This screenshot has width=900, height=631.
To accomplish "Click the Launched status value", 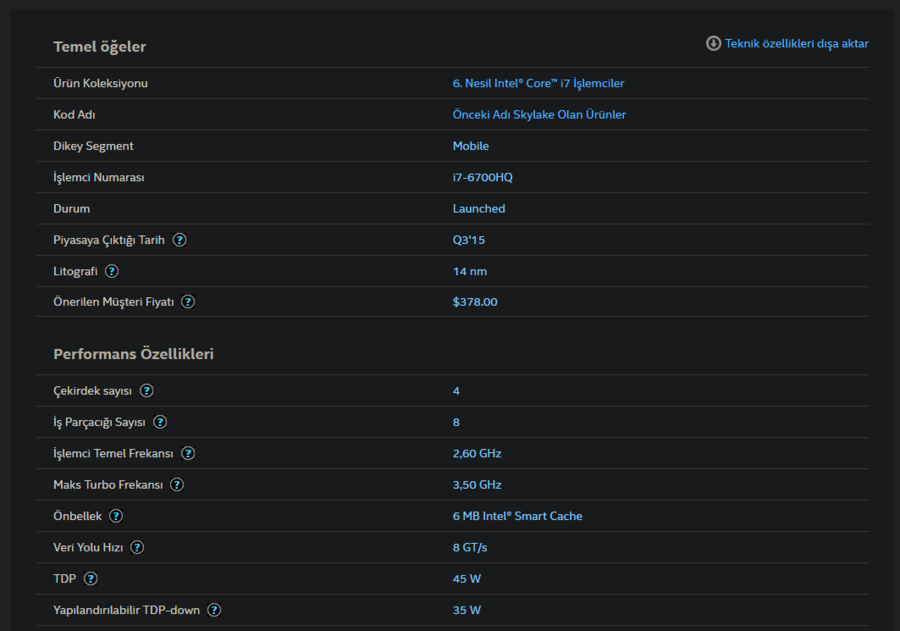I will tap(479, 208).
